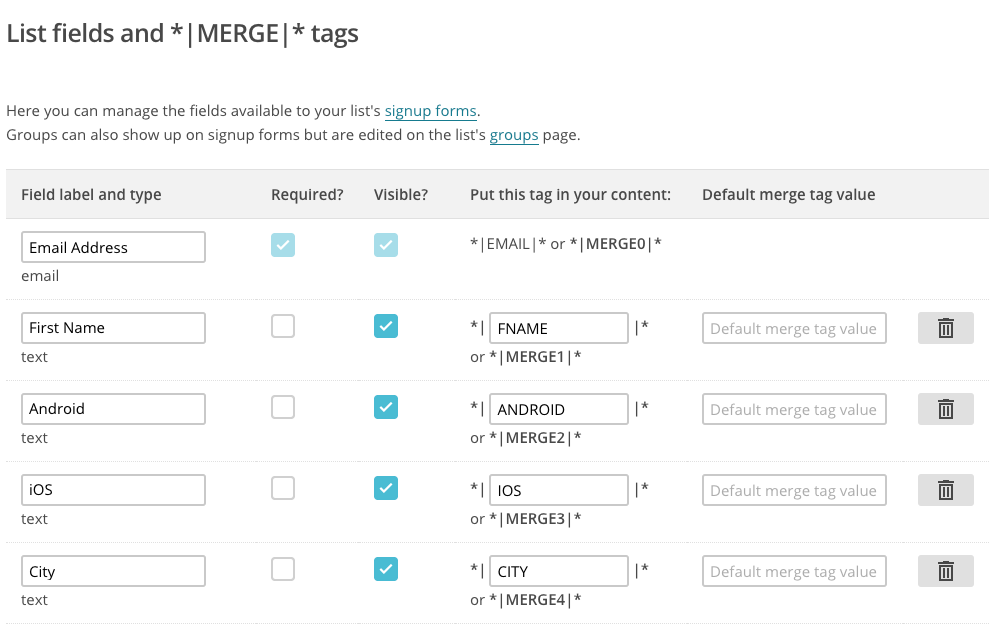The height and width of the screenshot is (637, 997).
Task: Edit the First Name label field
Action: click(113, 328)
